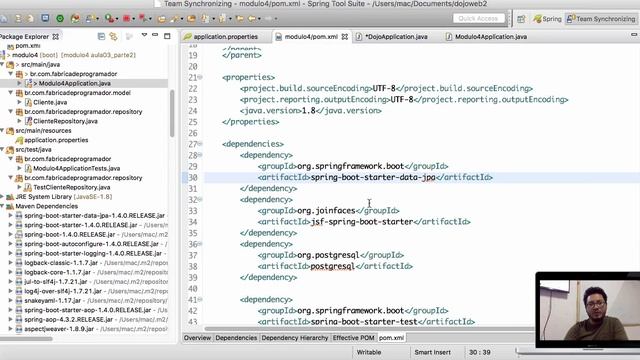Click the Open Type toolbar icon
This screenshot has width=640, height=360.
pos(162,19)
